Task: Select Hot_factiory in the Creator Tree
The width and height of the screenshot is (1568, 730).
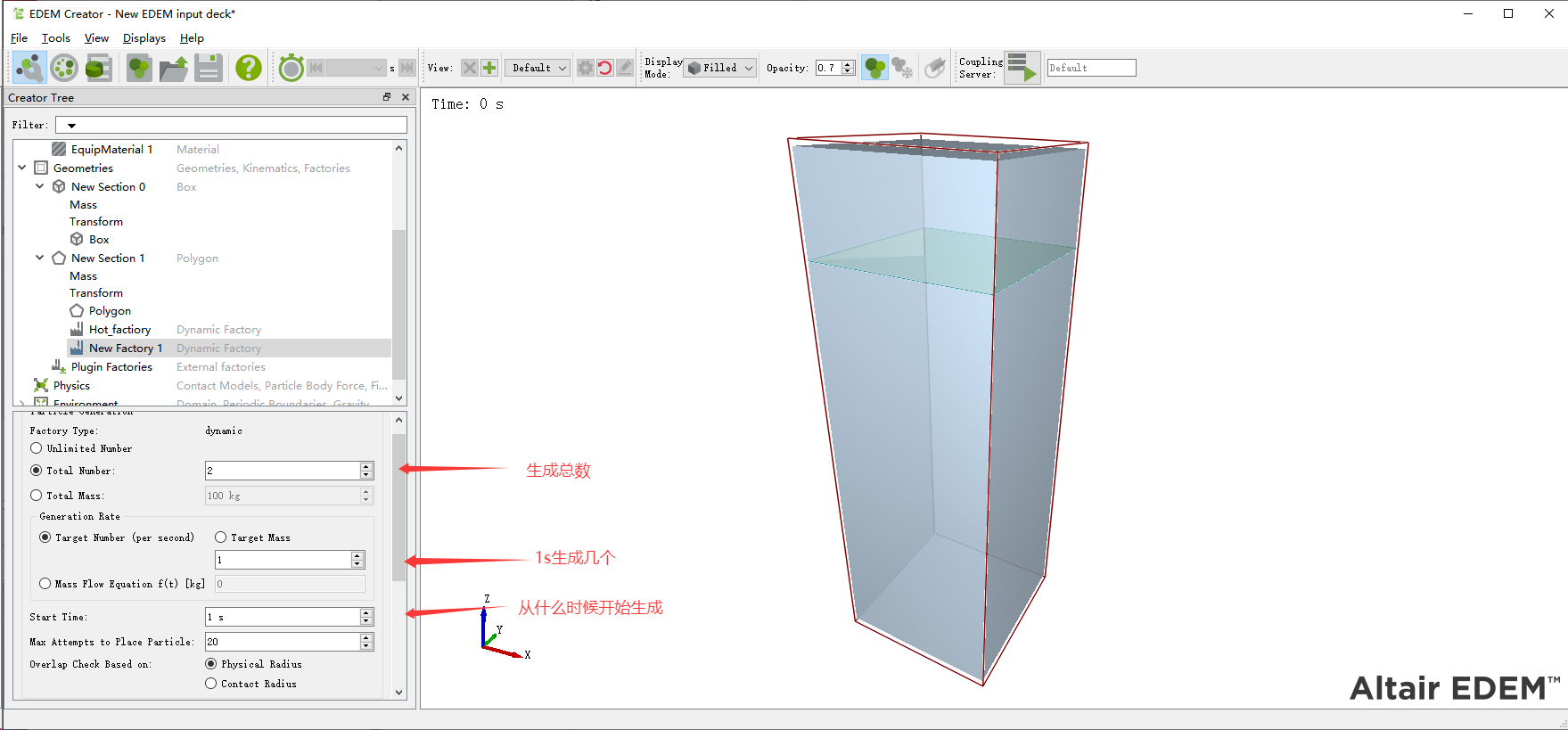Action: 119,330
